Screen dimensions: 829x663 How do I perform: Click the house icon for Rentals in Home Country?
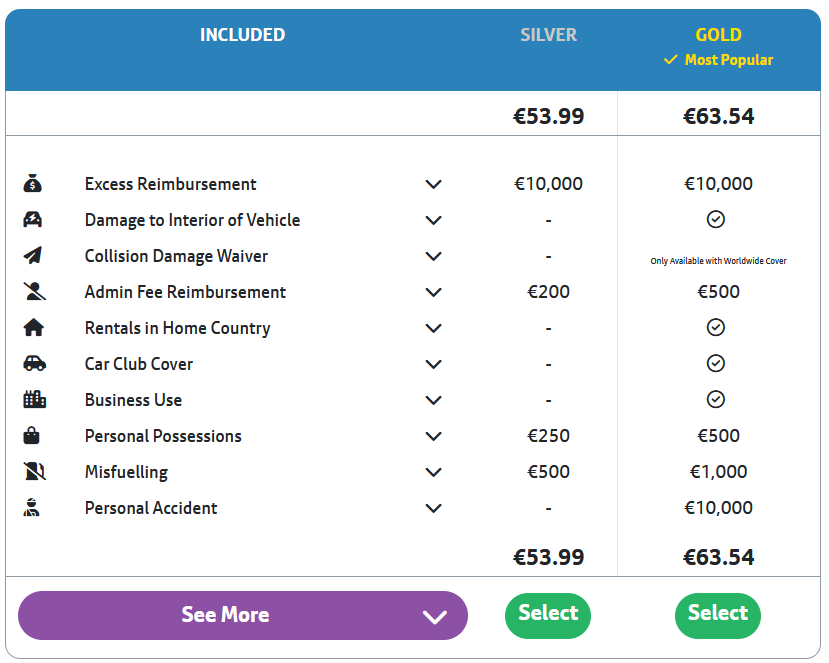coord(33,327)
